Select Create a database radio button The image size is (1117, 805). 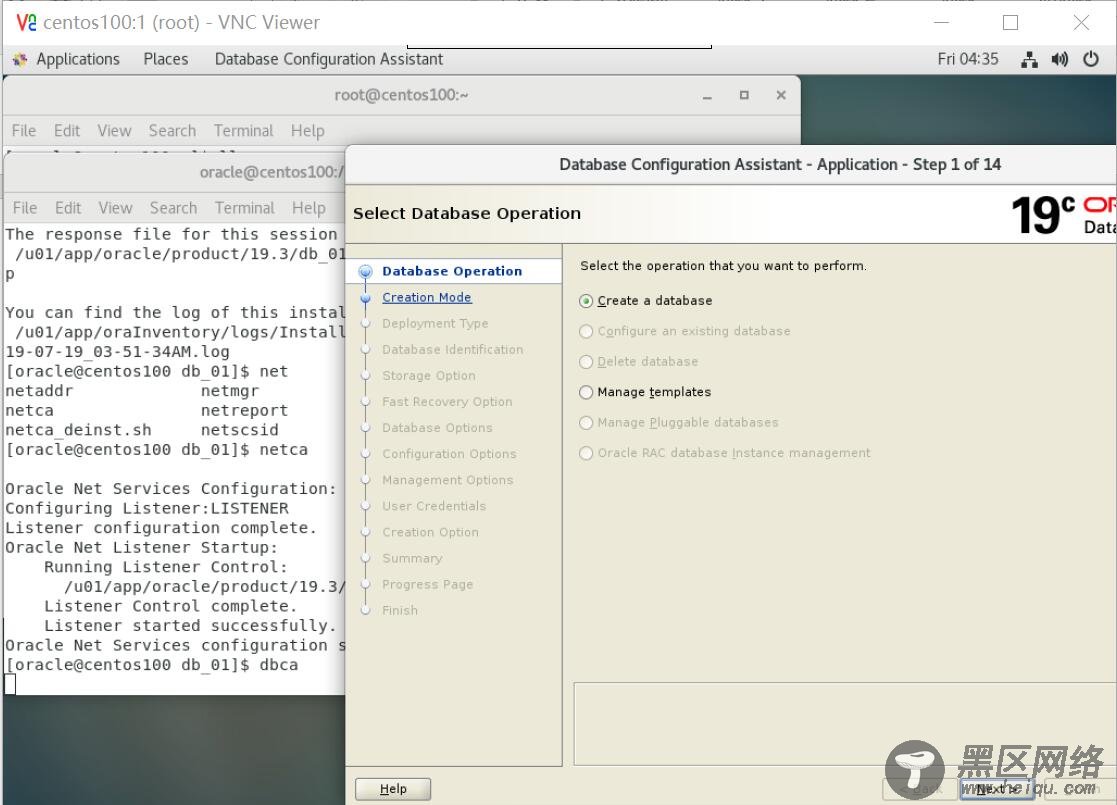pos(586,301)
